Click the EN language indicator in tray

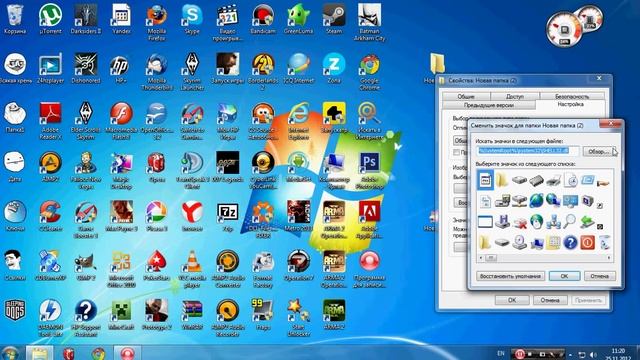coord(501,353)
